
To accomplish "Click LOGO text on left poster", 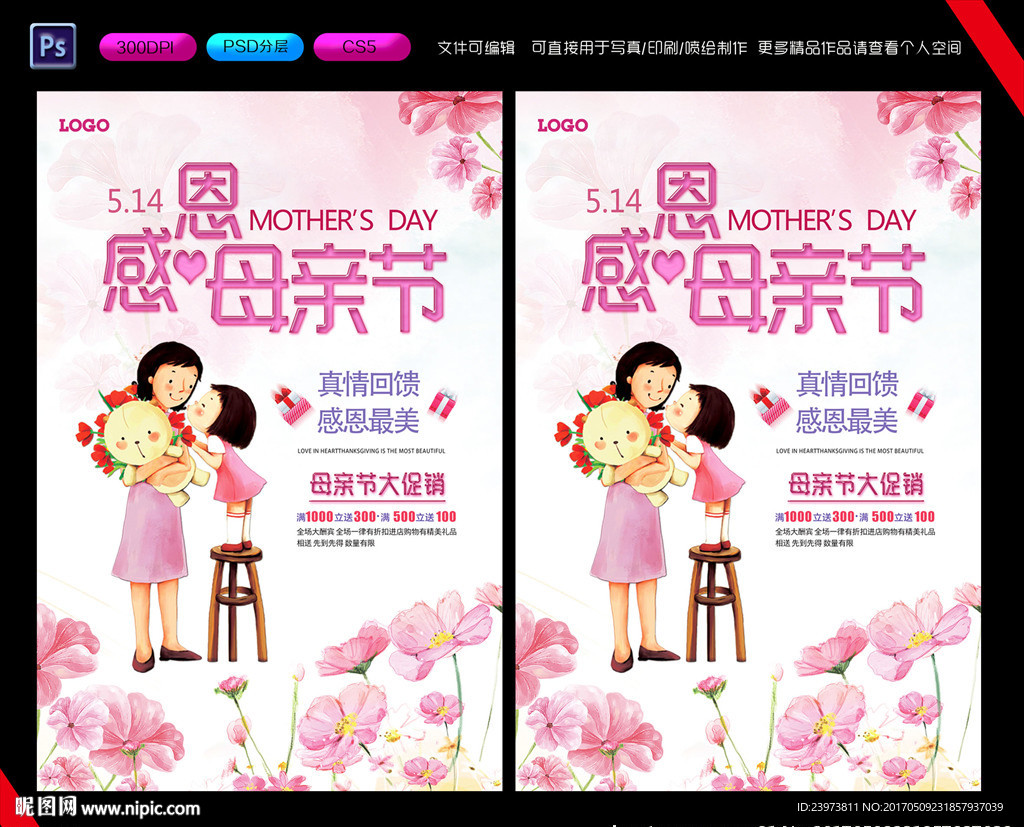I will click(84, 125).
